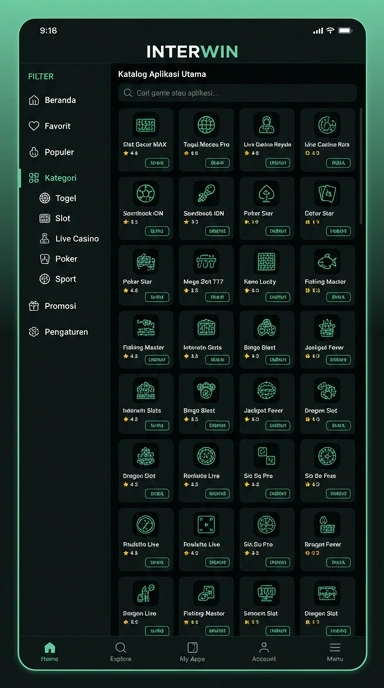Tap the cellular signal status icon
Screen dimensions: 384x688
click(x=318, y=31)
